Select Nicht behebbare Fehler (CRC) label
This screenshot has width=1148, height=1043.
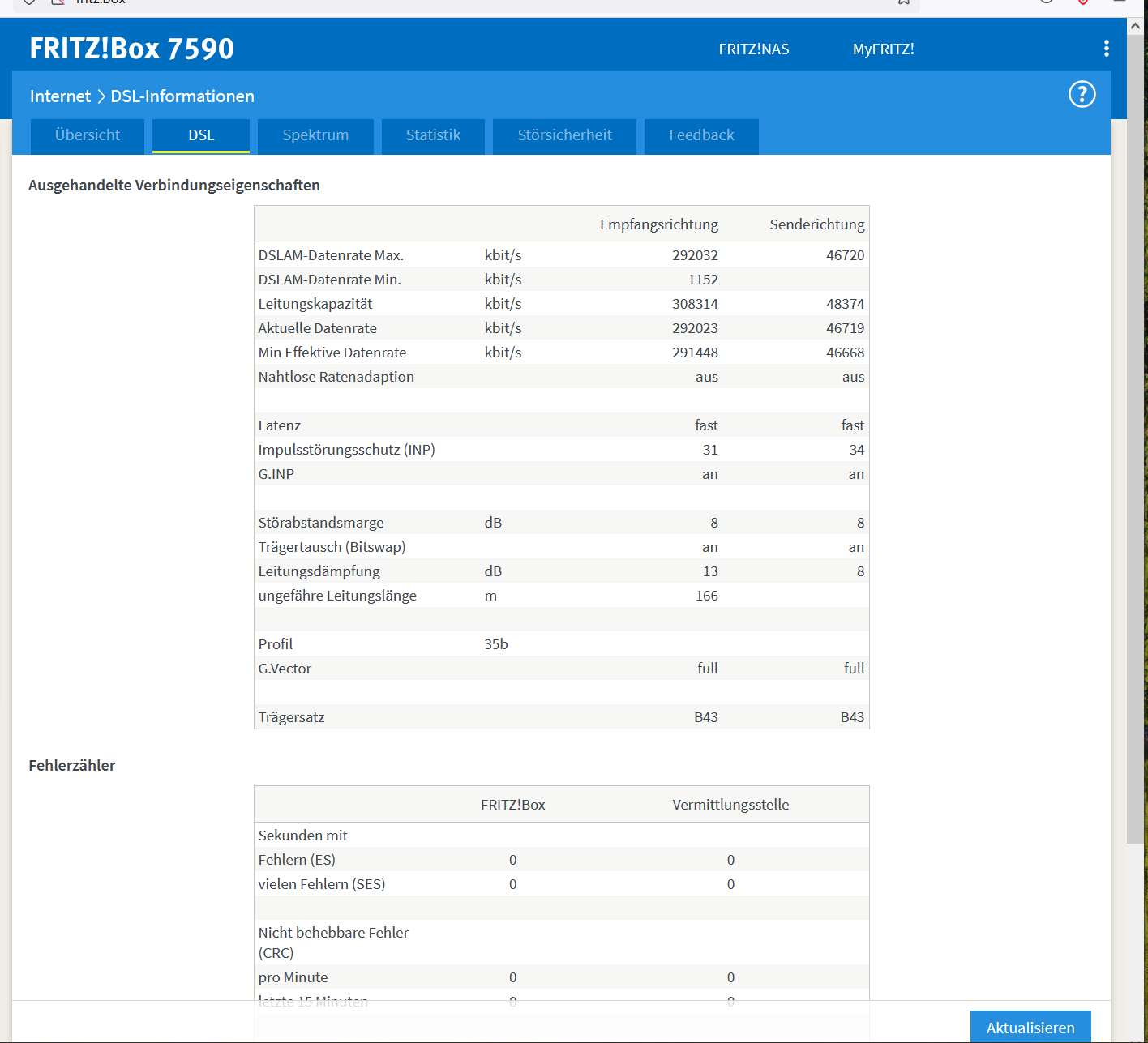(333, 943)
